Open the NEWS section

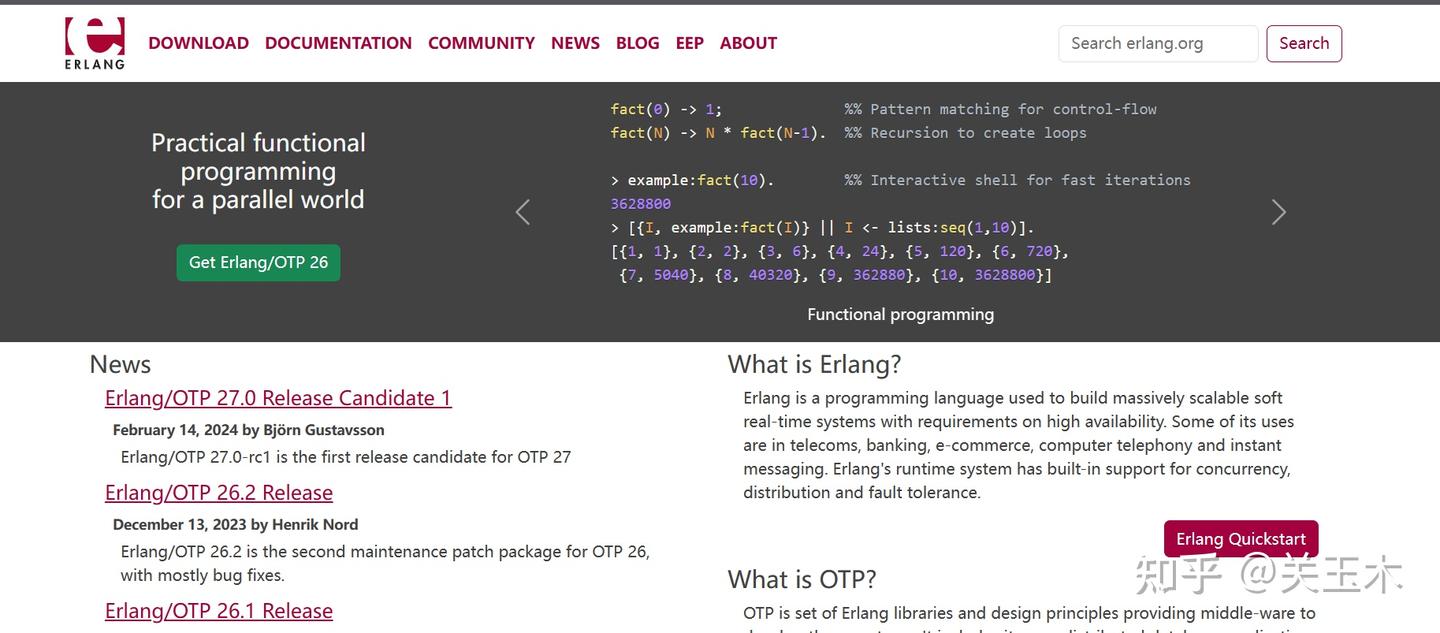(575, 43)
